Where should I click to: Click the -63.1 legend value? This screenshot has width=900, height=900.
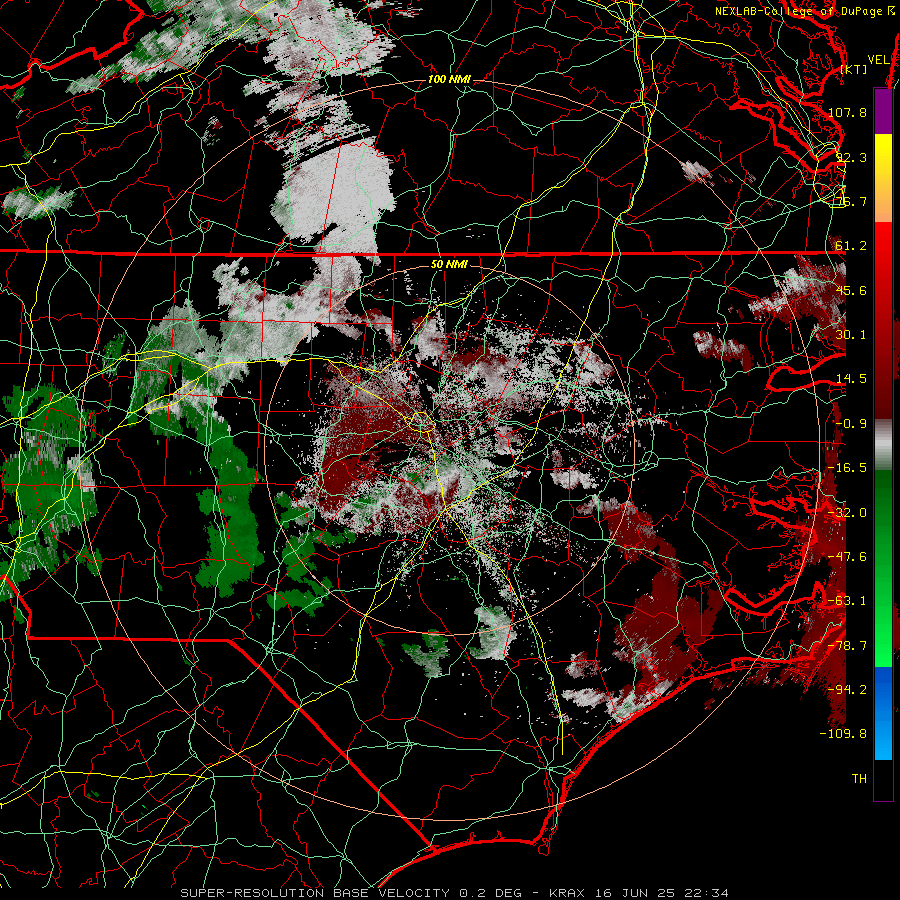tap(847, 601)
